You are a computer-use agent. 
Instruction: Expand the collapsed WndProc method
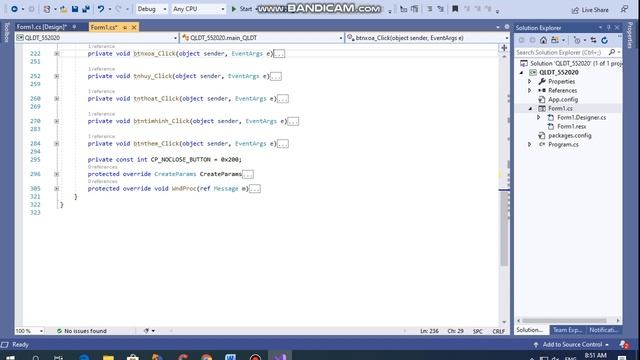tap(56, 189)
